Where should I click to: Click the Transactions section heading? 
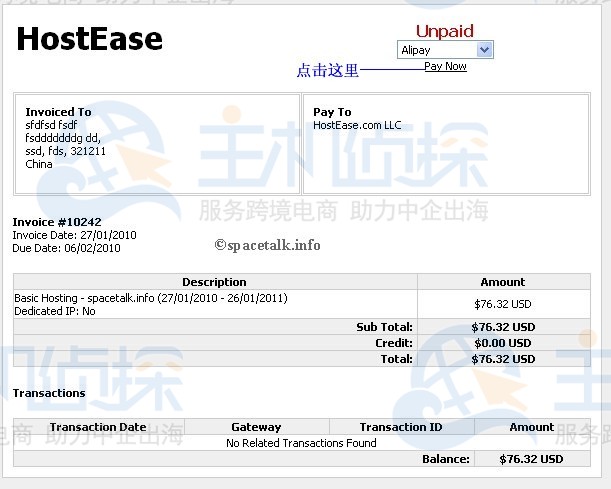(49, 393)
